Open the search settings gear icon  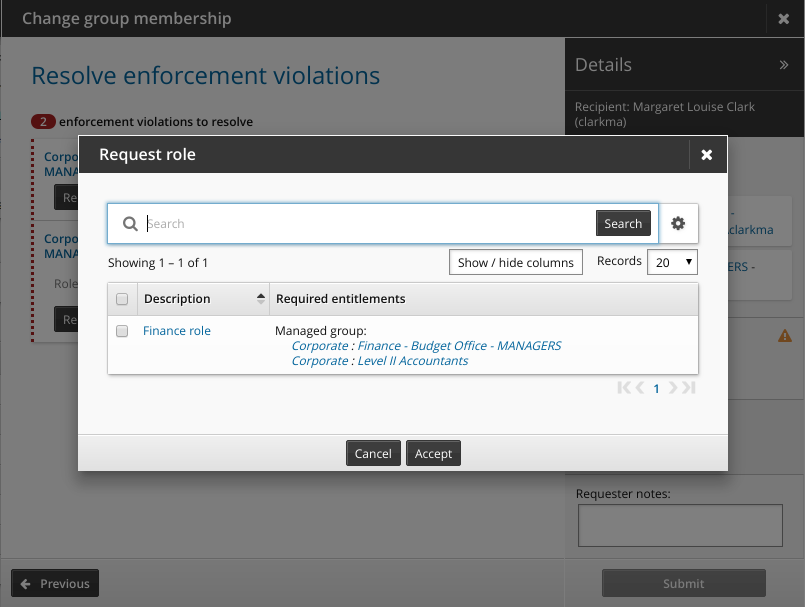678,223
